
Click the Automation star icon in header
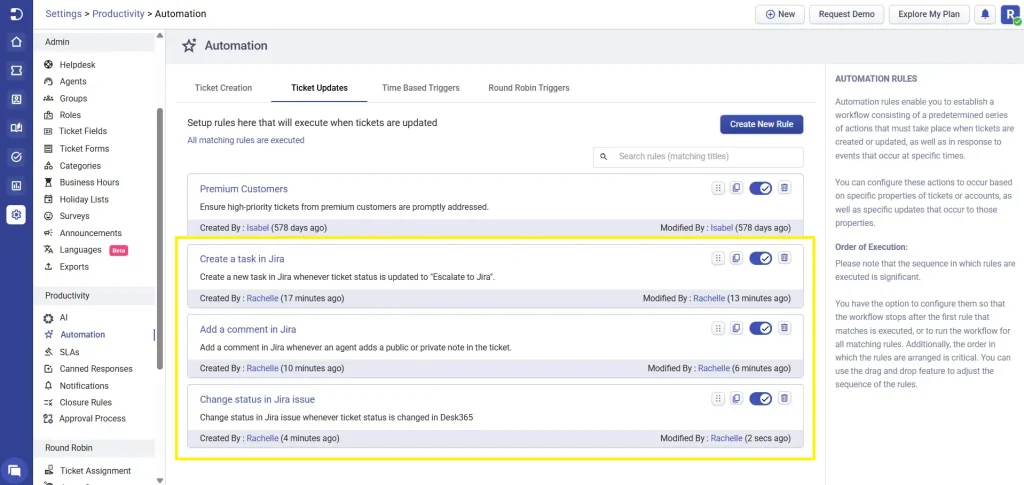click(x=189, y=46)
